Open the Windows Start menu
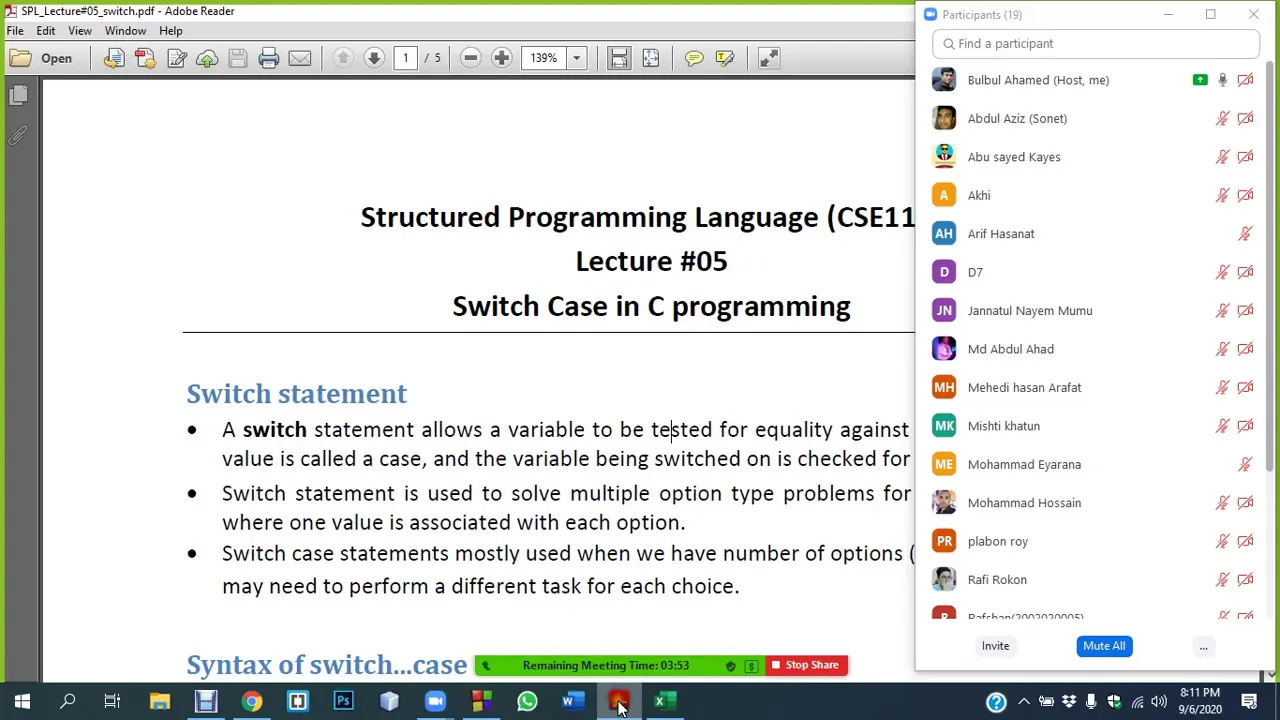The image size is (1280, 720). 22,702
